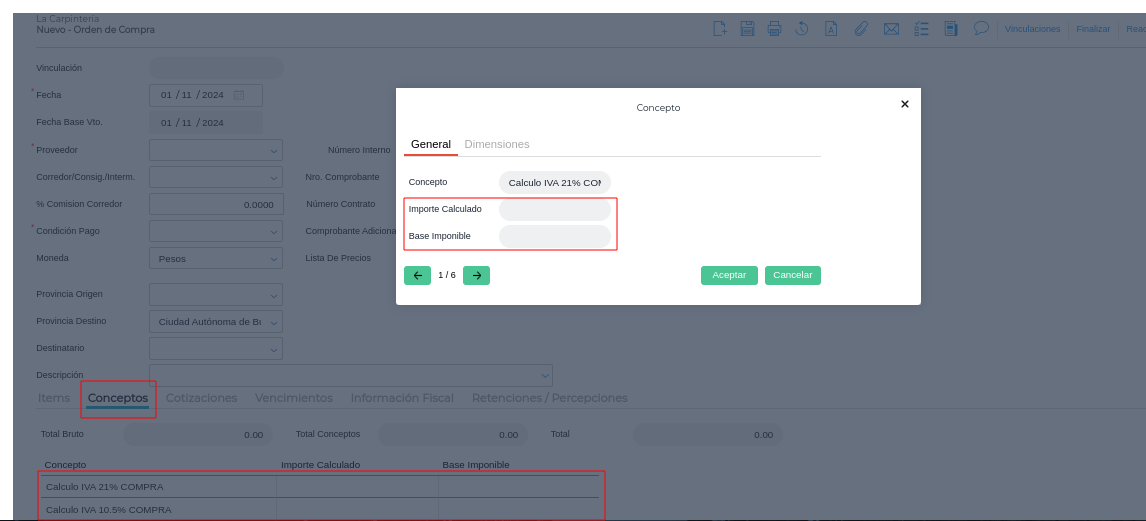Click the paperclip attachment icon
Screen dimensions: 1146x521
(x=861, y=28)
